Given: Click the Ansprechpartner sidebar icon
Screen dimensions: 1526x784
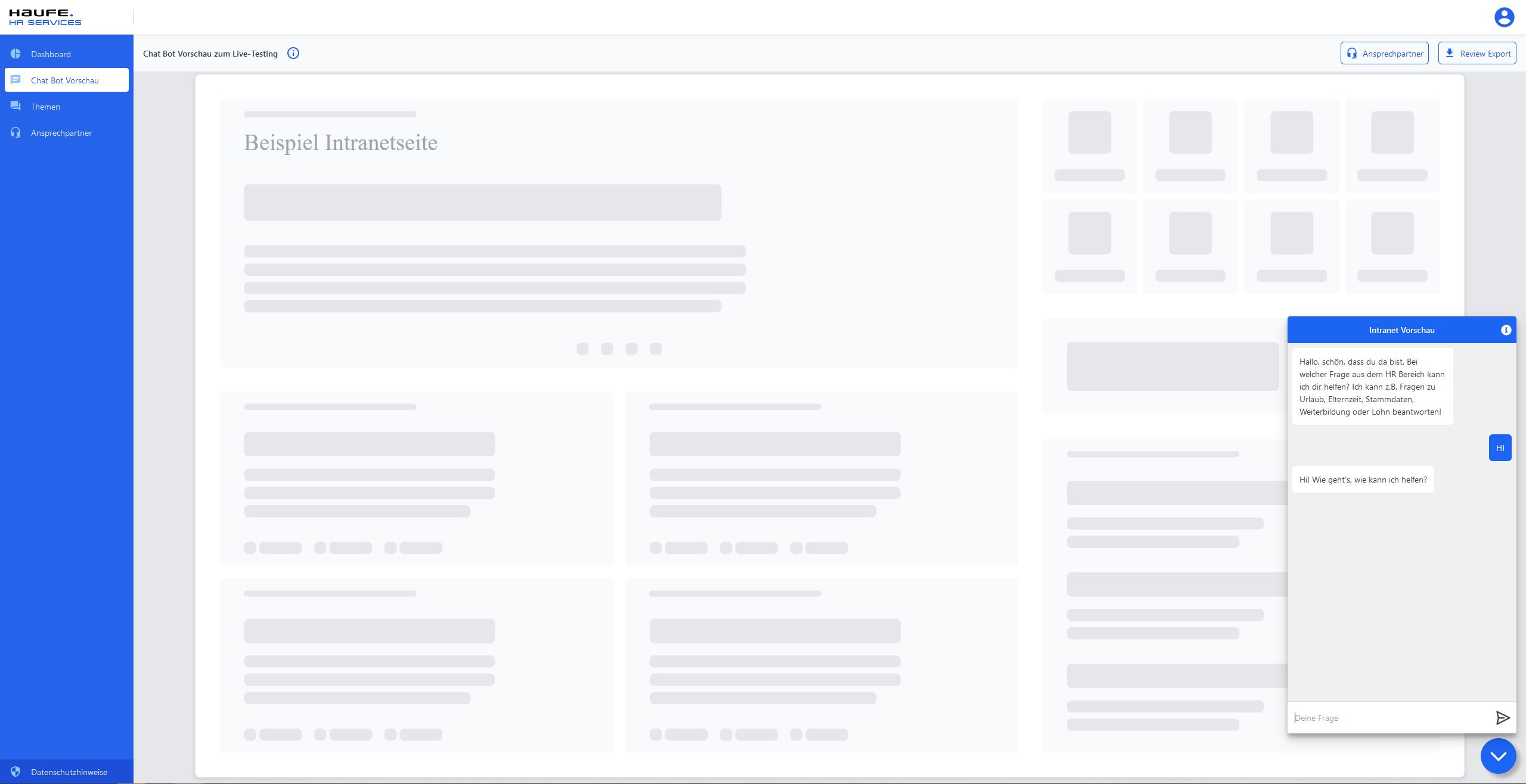Looking at the screenshot, I should click(16, 132).
